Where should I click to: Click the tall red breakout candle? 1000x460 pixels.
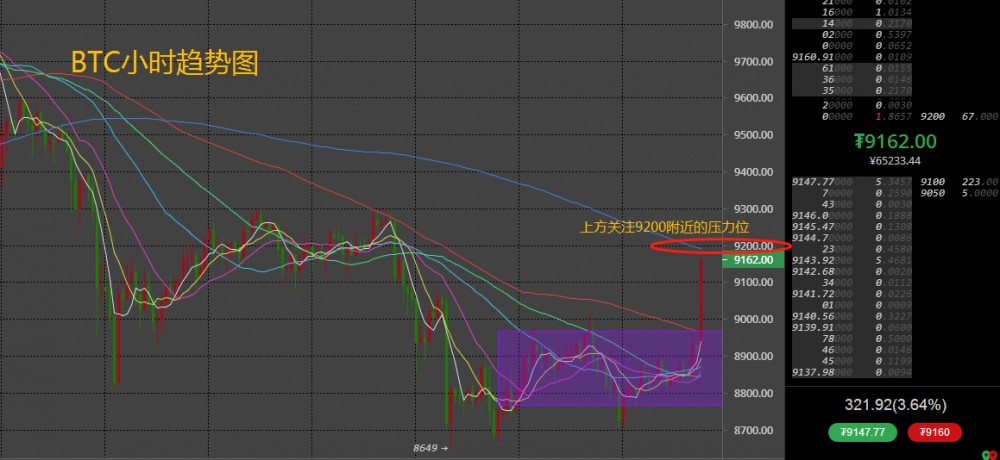coord(701,300)
